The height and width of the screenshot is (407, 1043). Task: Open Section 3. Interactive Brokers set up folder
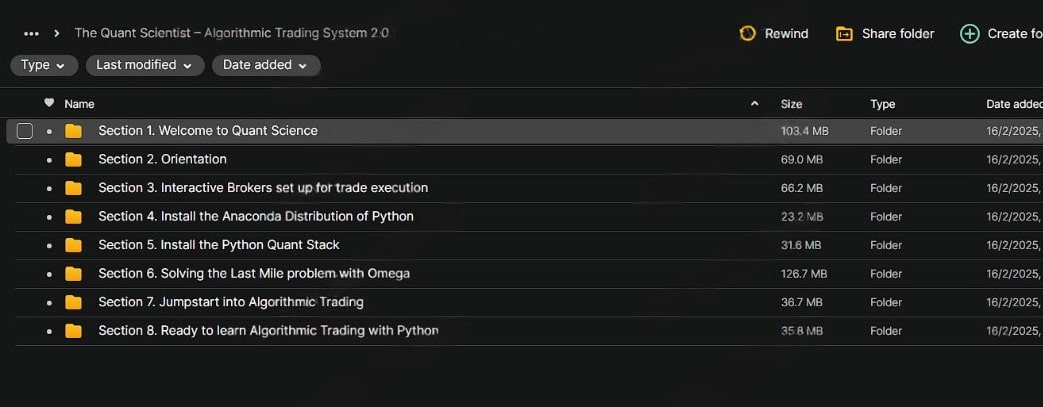tap(262, 188)
